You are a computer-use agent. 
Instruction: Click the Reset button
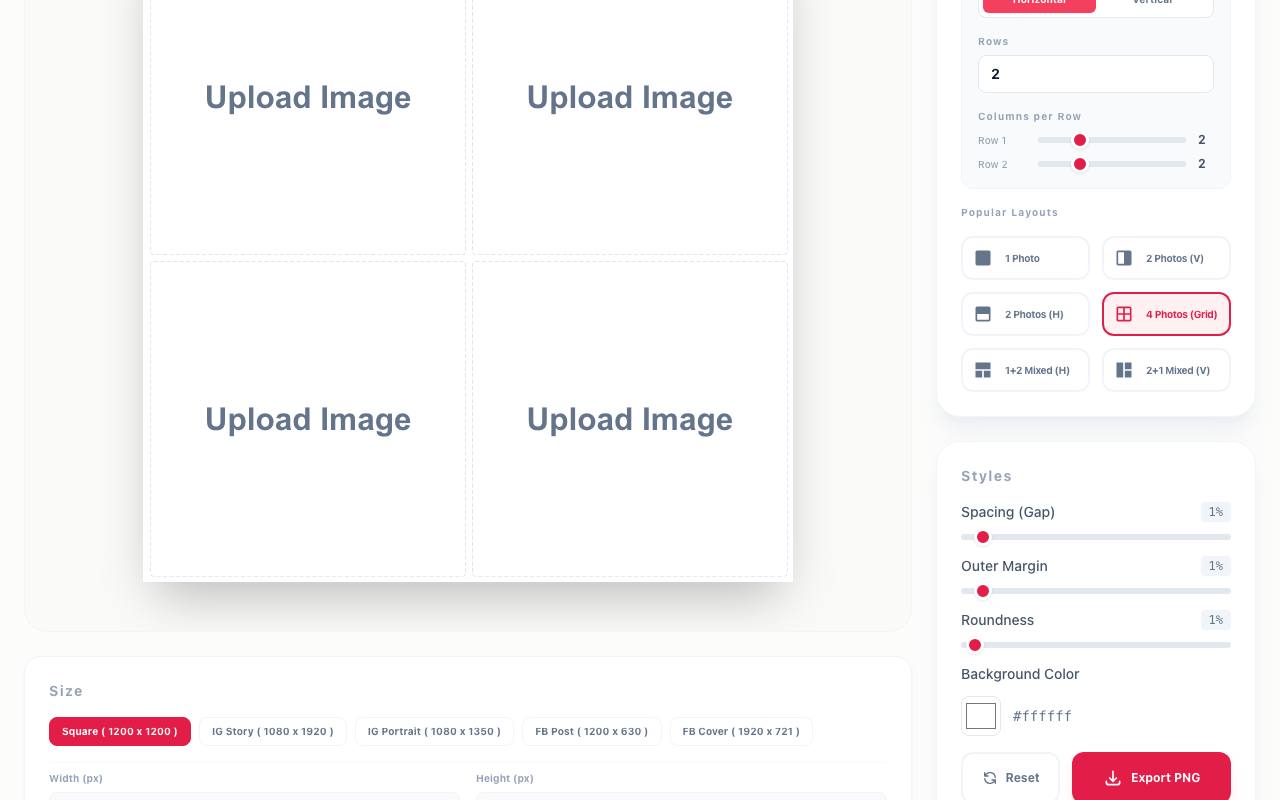click(x=1010, y=777)
